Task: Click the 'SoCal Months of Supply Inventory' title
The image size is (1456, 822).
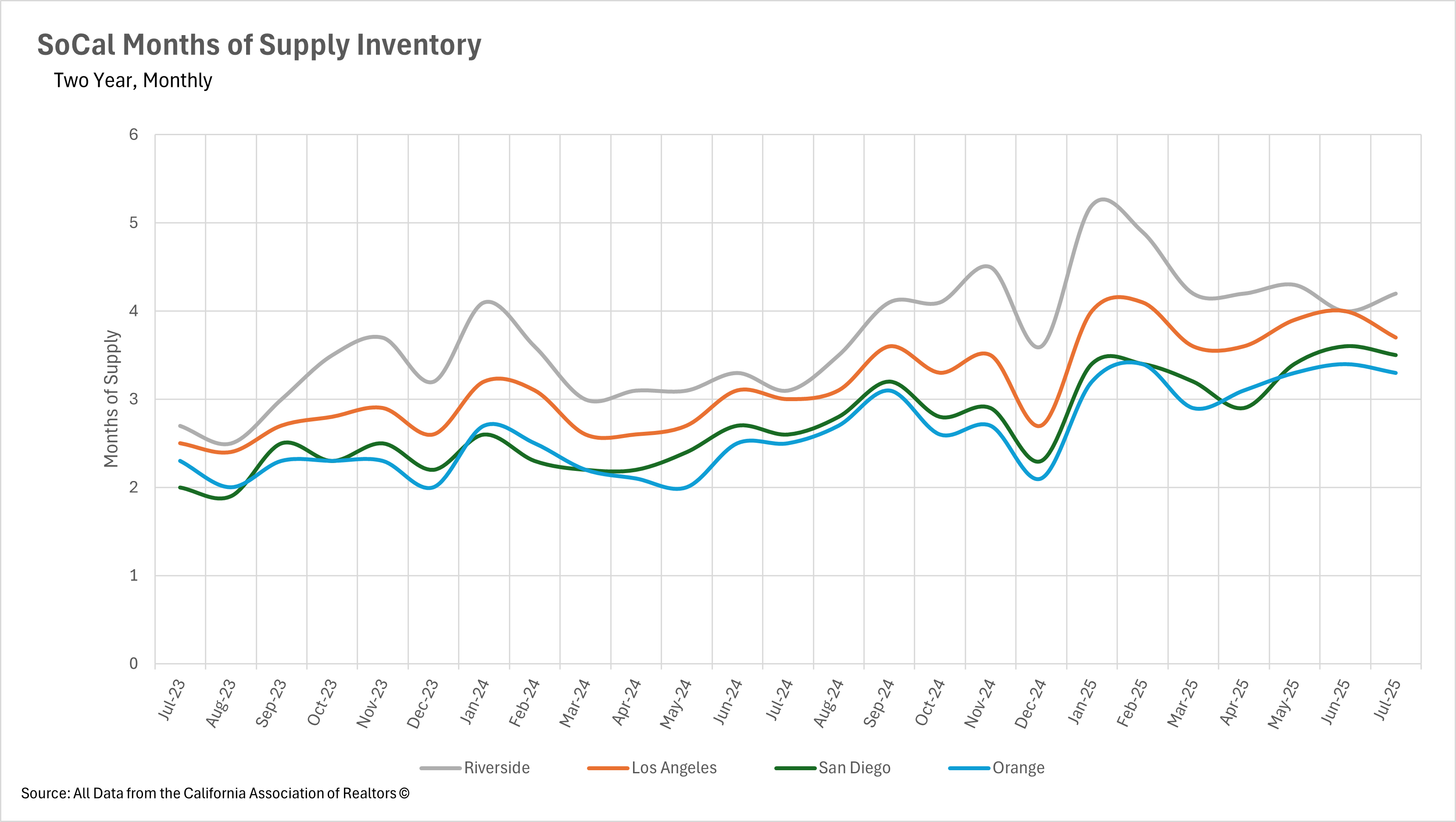Action: 259,45
